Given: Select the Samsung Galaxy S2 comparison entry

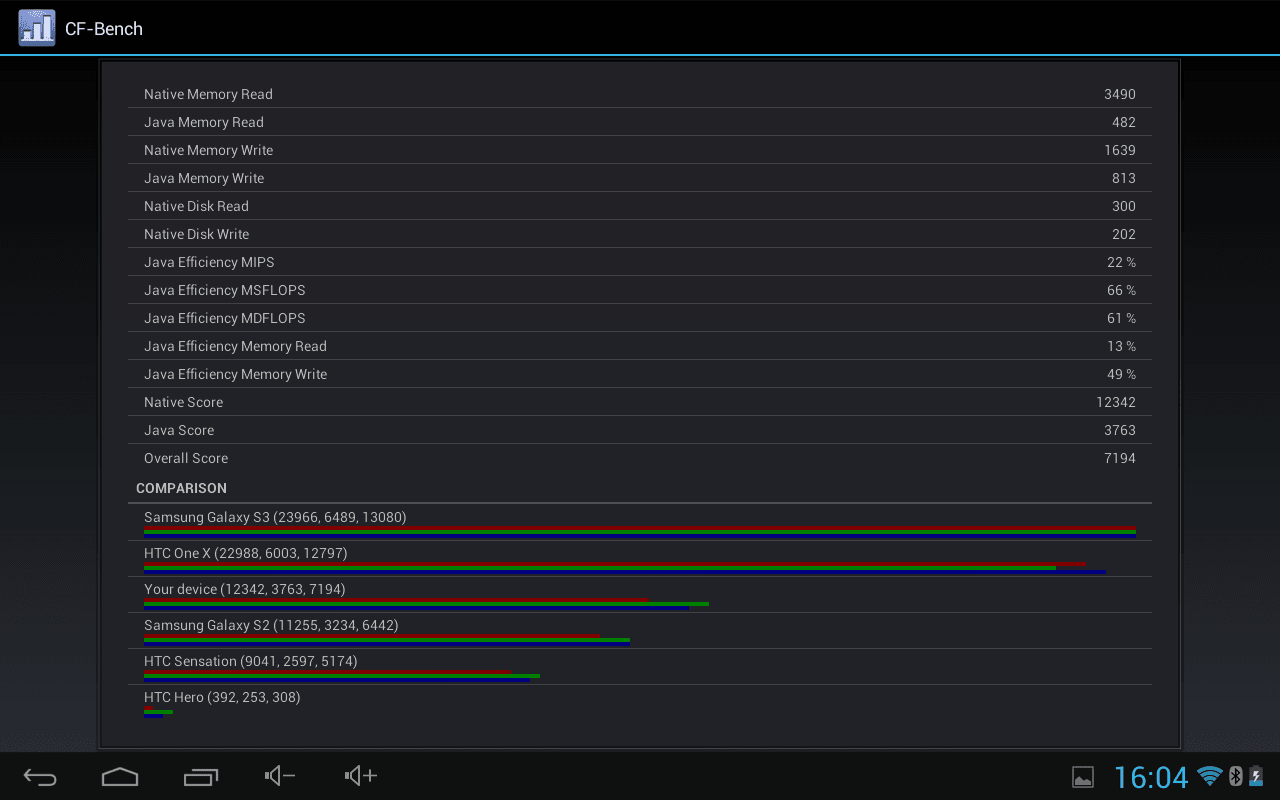Looking at the screenshot, I should coord(640,631).
